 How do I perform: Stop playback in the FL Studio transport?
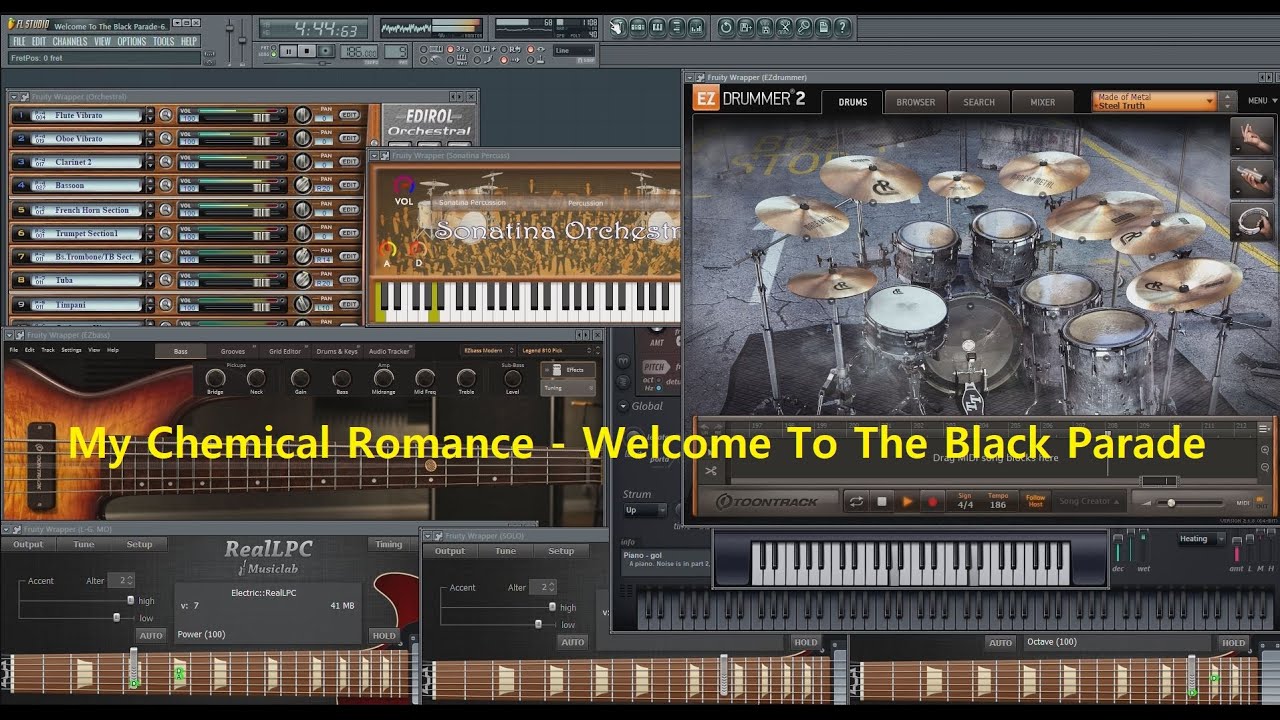pos(307,51)
